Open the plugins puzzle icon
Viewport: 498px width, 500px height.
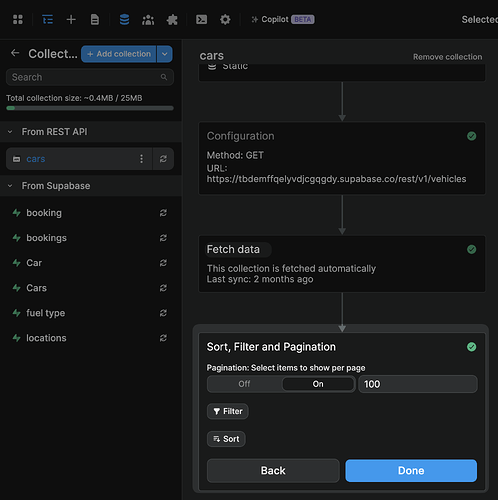[172, 20]
